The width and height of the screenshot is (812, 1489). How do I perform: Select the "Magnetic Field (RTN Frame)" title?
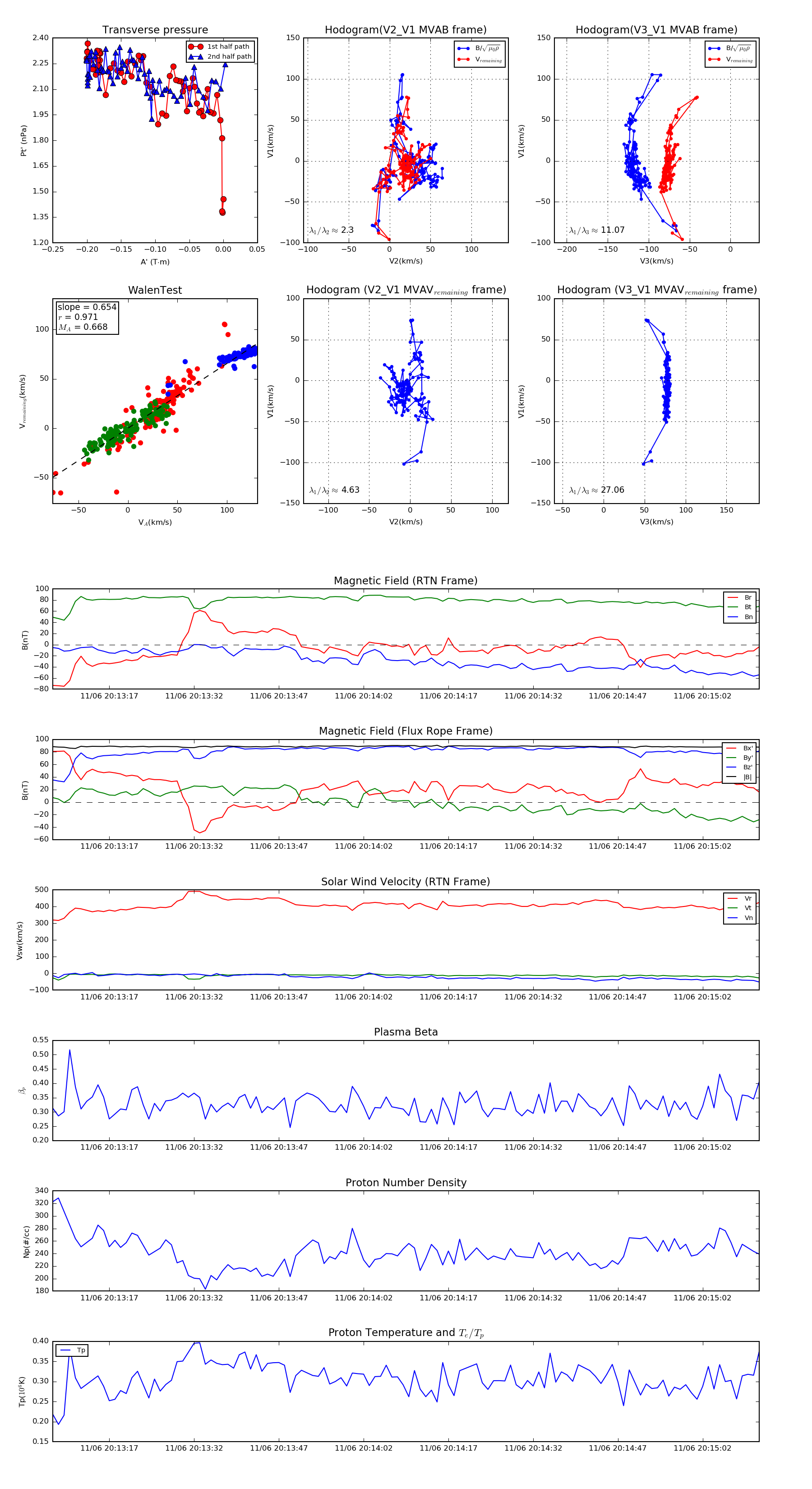pos(405,581)
